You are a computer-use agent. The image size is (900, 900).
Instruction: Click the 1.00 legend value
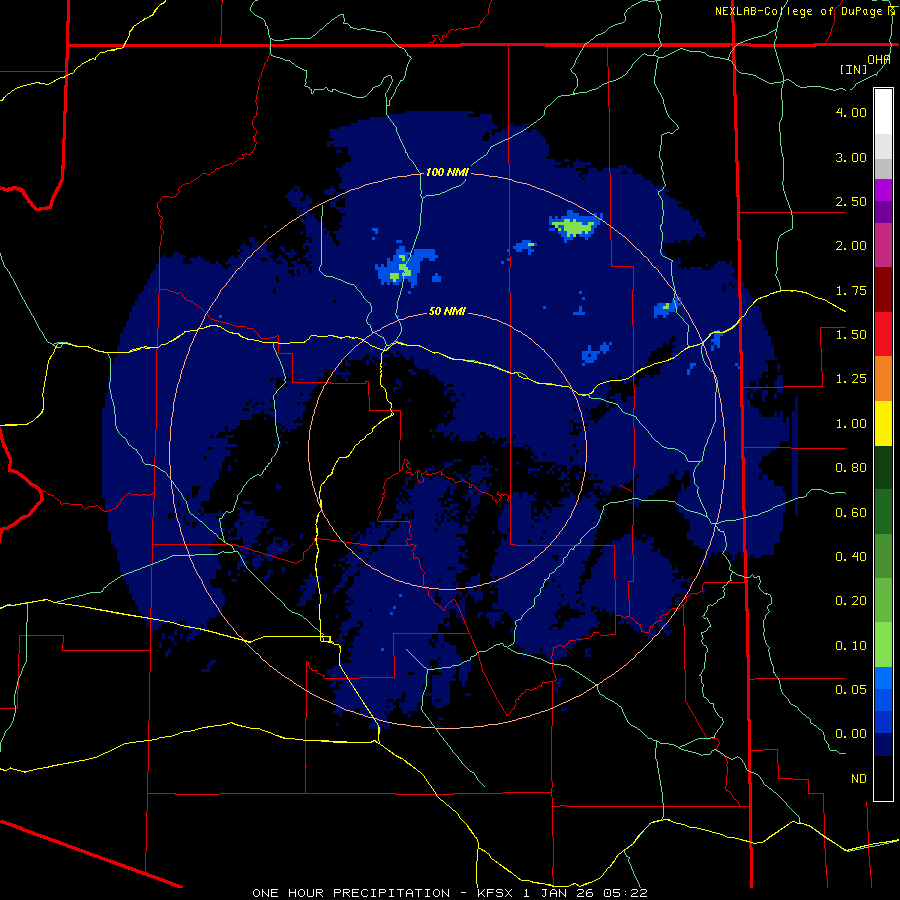click(851, 424)
